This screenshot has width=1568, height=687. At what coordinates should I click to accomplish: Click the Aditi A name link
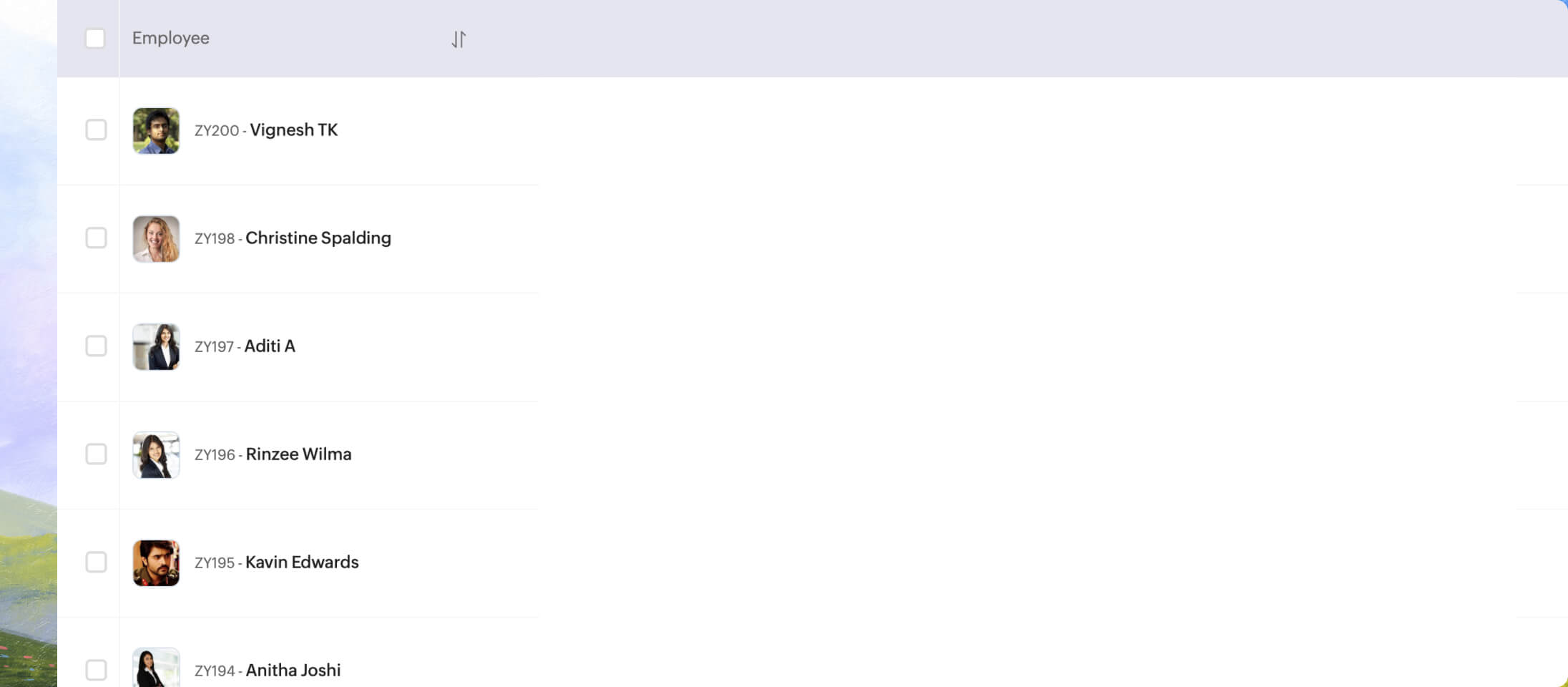point(270,346)
